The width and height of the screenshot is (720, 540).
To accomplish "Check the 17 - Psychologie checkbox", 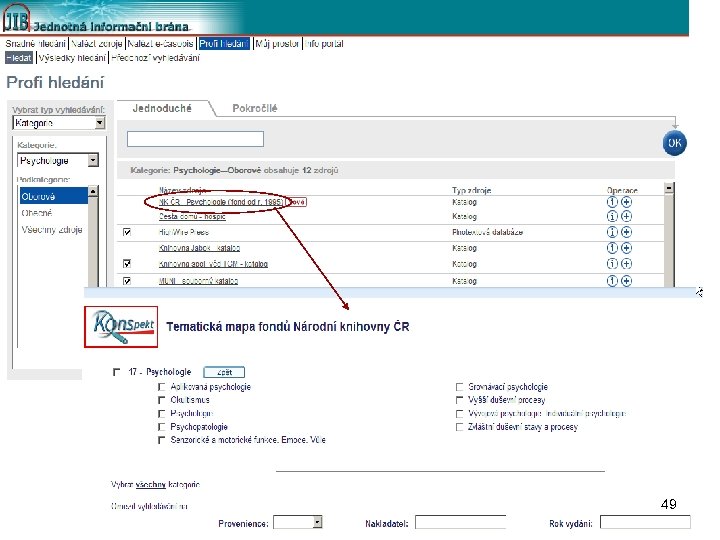I will click(x=116, y=371).
